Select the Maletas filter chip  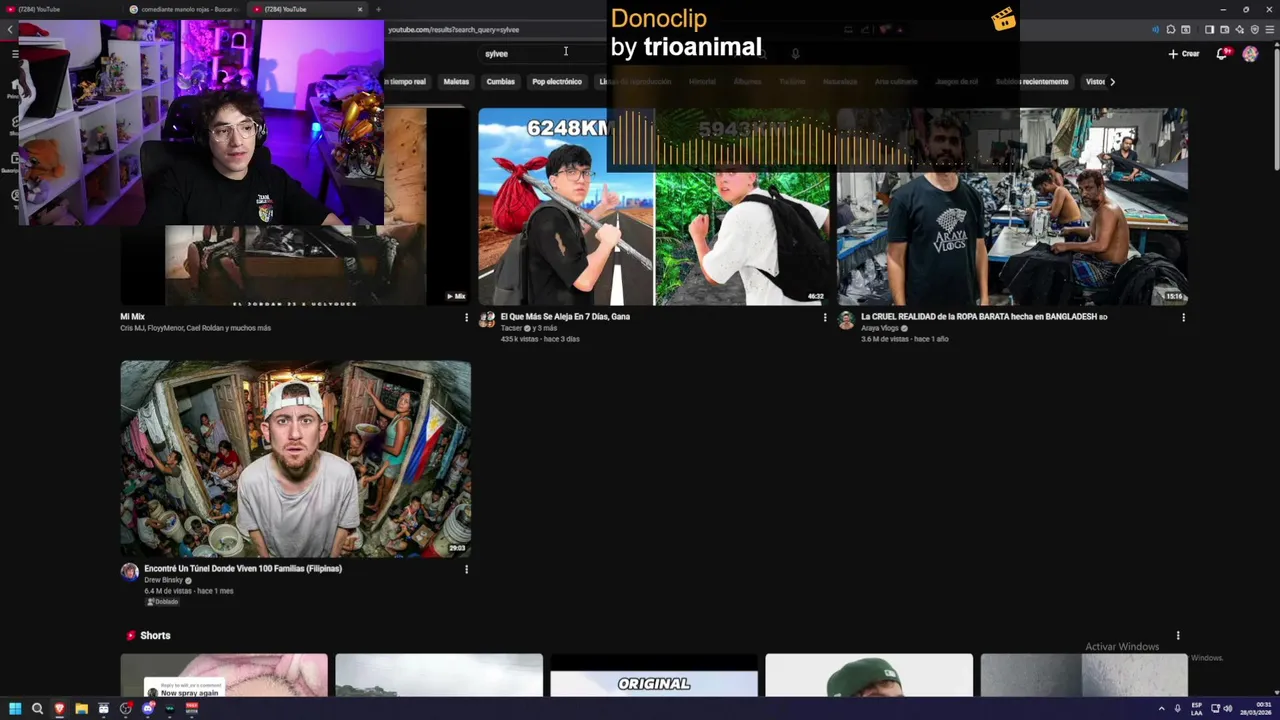coord(456,82)
